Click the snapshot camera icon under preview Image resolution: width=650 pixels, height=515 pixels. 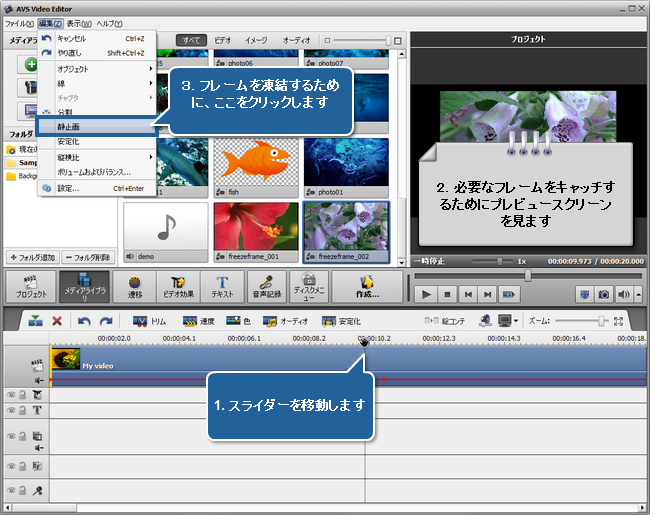pos(603,294)
